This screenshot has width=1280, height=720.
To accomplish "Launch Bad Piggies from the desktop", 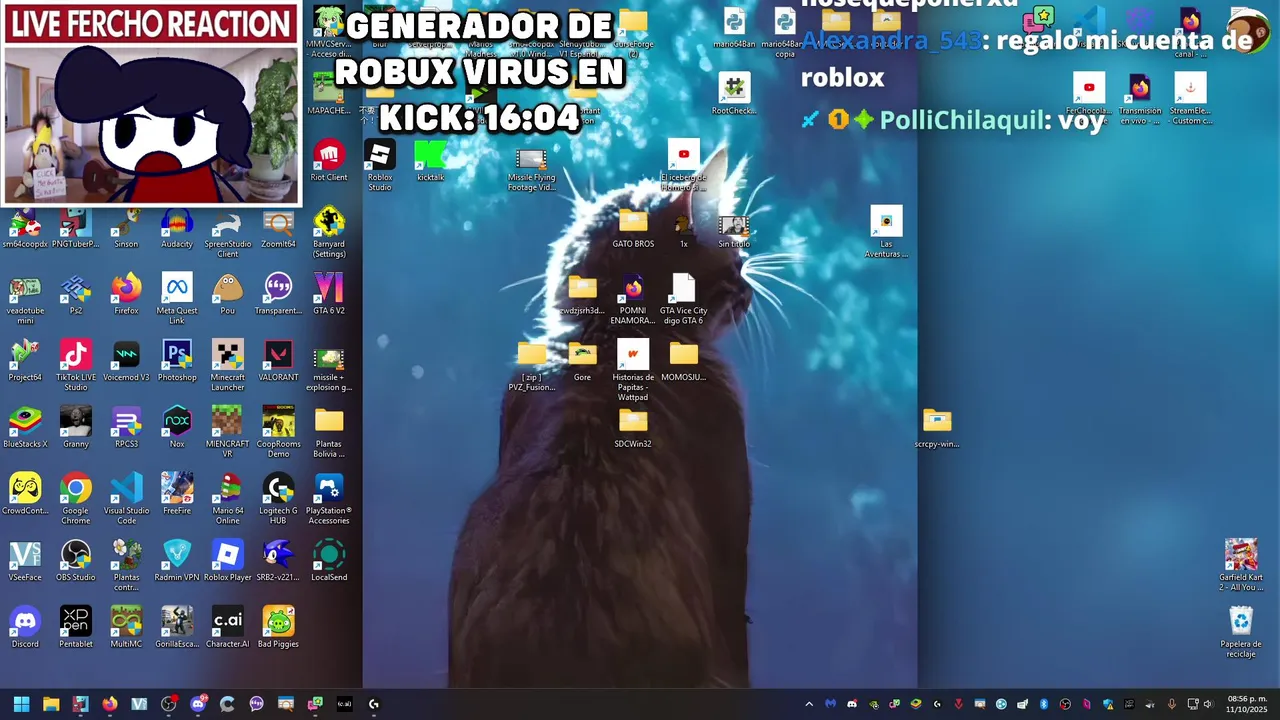I will coord(278,629).
